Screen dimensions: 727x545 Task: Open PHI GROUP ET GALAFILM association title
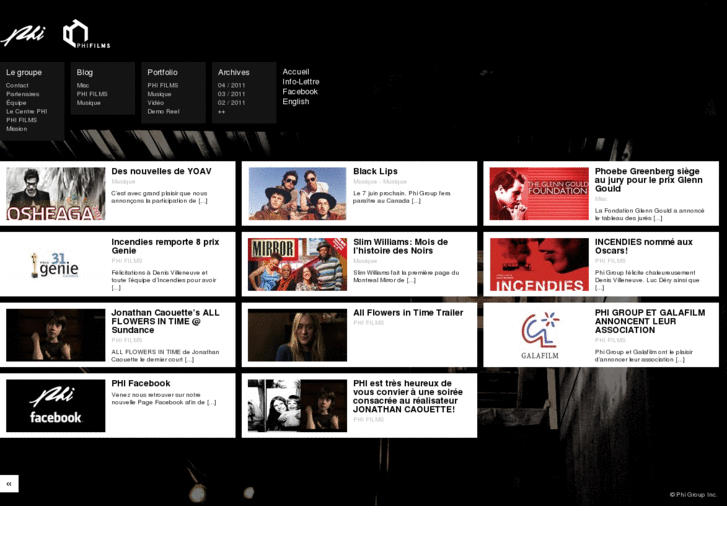[x=650, y=321]
